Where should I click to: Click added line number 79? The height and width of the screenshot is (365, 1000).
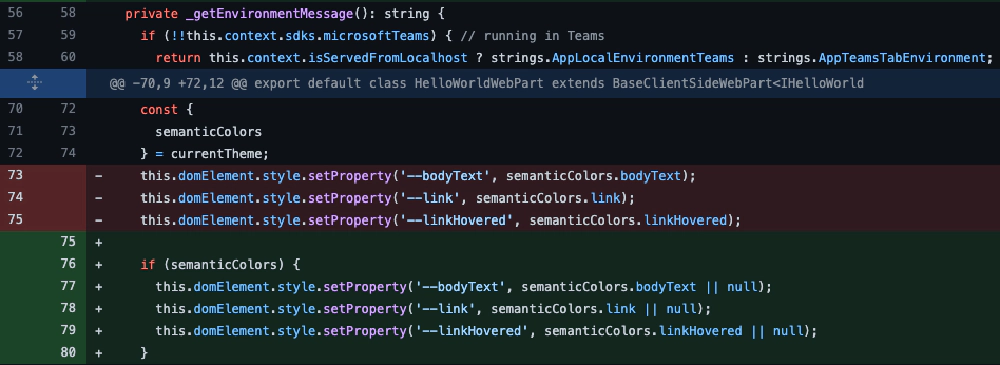point(68,331)
